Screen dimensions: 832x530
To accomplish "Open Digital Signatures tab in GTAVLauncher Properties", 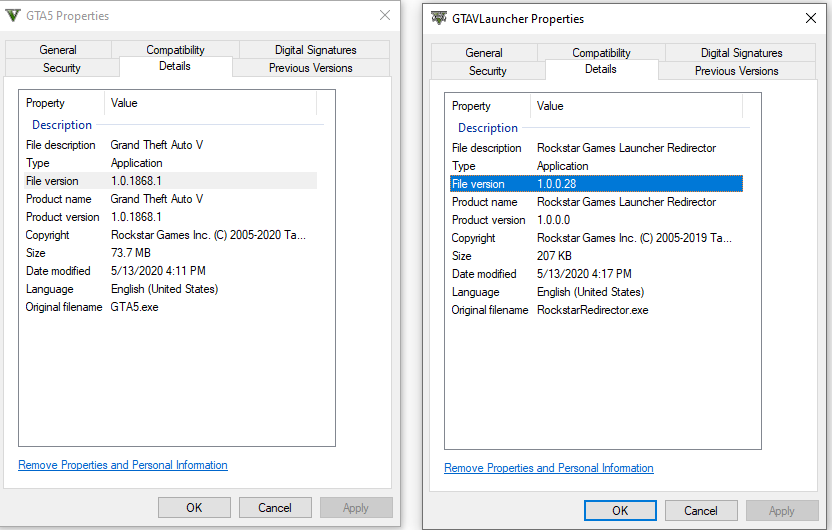I will coord(741,53).
